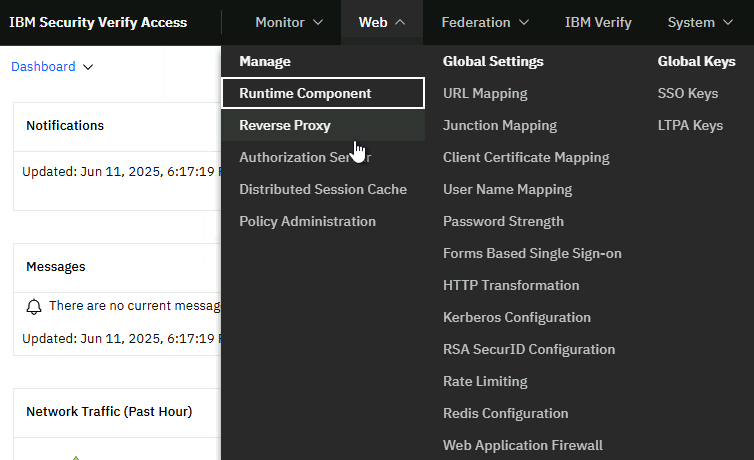This screenshot has height=460, width=754.
Task: Open Junction Mapping settings
Action: tap(500, 125)
